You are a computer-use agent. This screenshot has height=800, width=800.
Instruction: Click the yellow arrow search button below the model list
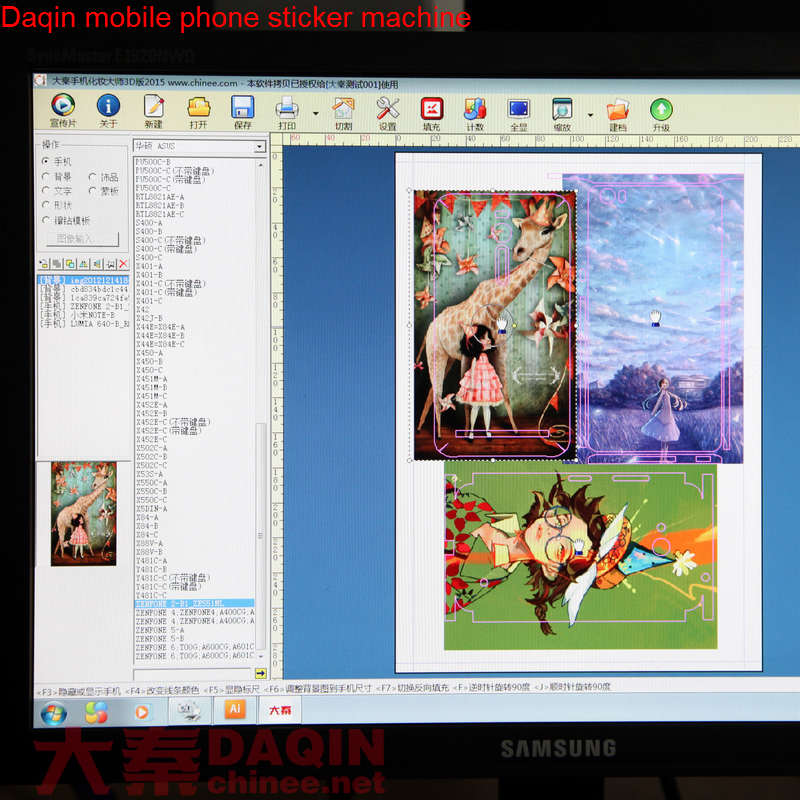[x=261, y=673]
